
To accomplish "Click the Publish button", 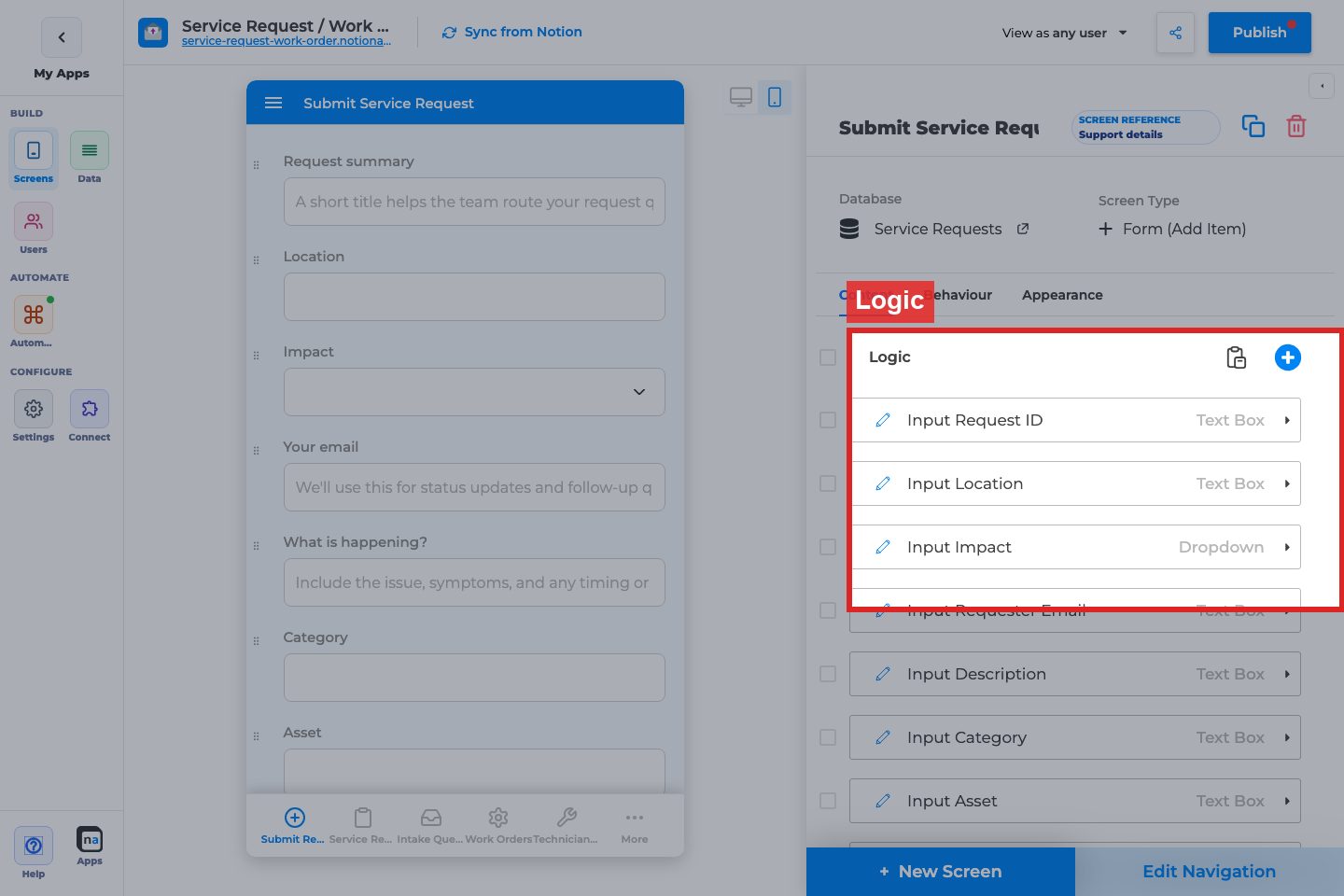I will [x=1260, y=33].
